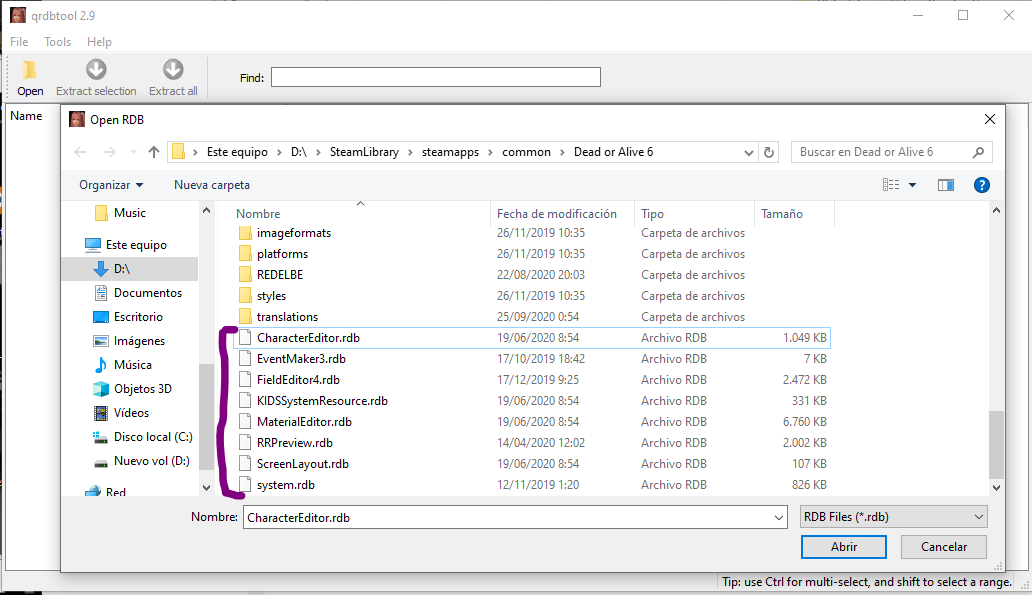The image size is (1032, 595).
Task: Select Music in the sidebar
Action: [x=130, y=213]
